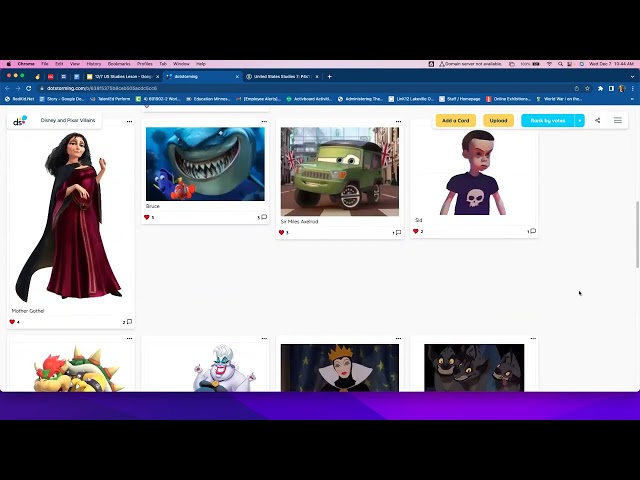The image size is (640, 480).
Task: Click the Rank by votes button
Action: [x=548, y=120]
